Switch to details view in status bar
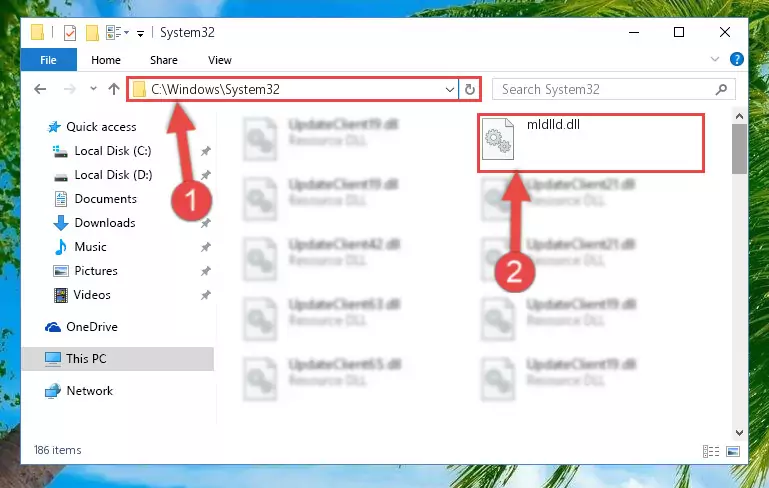This screenshot has height=488, width=769. 711,451
